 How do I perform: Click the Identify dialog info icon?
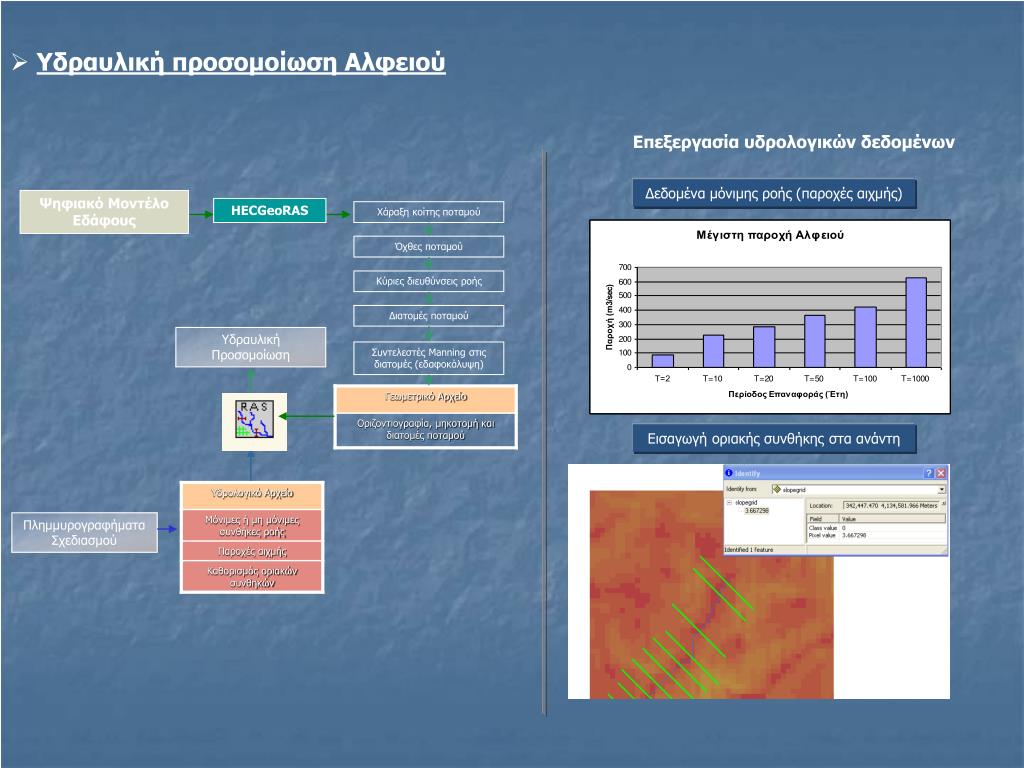click(729, 473)
